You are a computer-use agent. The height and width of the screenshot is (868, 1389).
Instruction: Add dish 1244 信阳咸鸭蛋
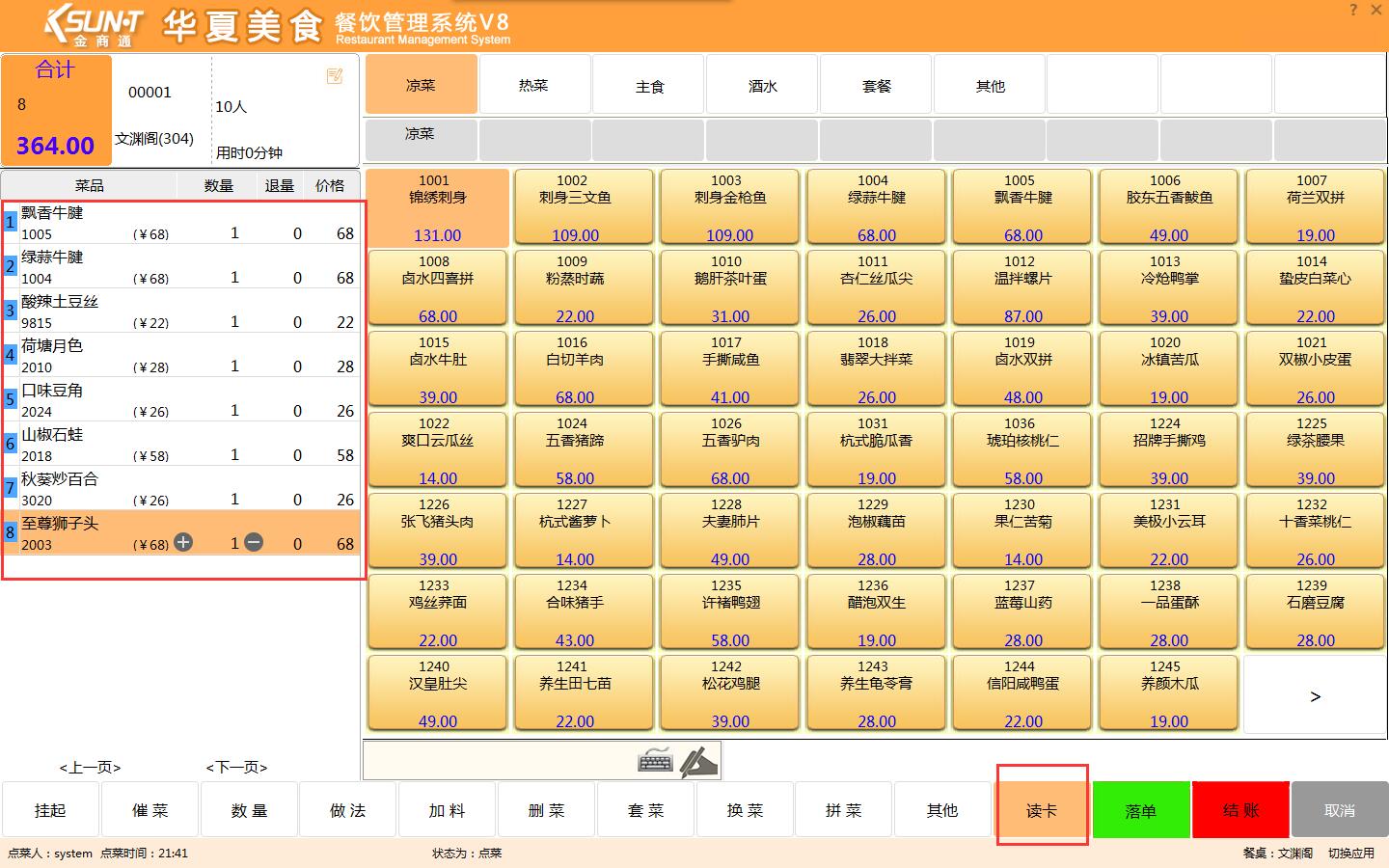coord(1022,693)
